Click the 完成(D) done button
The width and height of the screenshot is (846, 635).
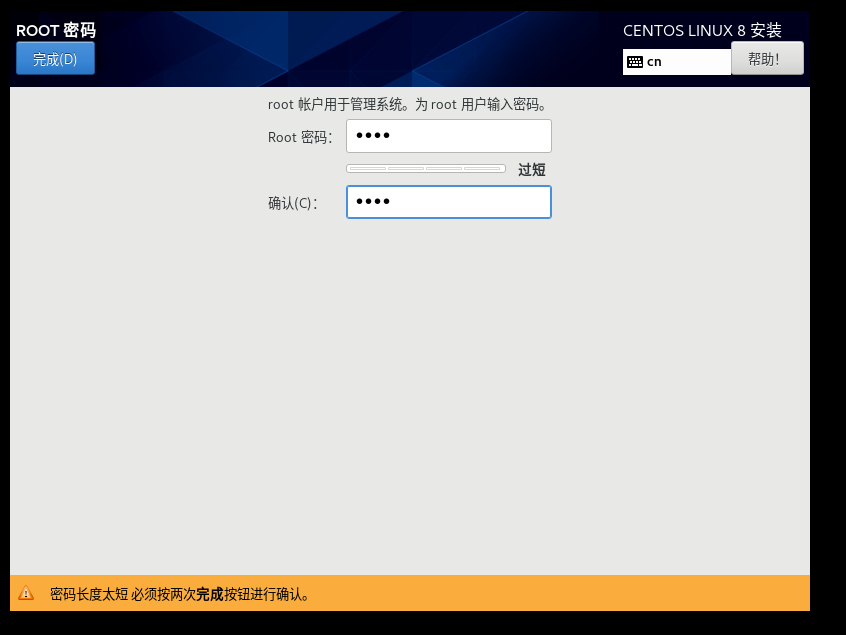coord(55,59)
